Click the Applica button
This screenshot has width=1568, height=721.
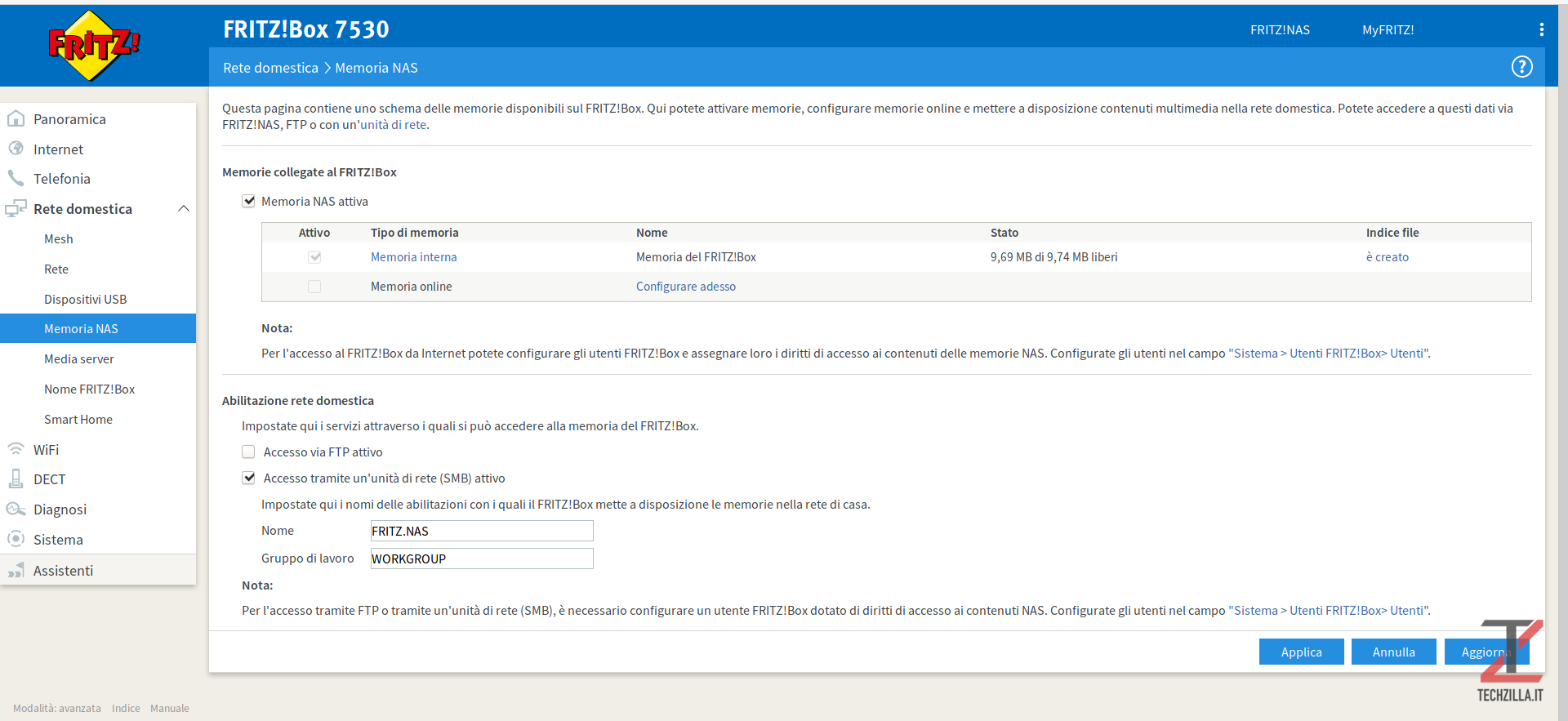(1301, 652)
